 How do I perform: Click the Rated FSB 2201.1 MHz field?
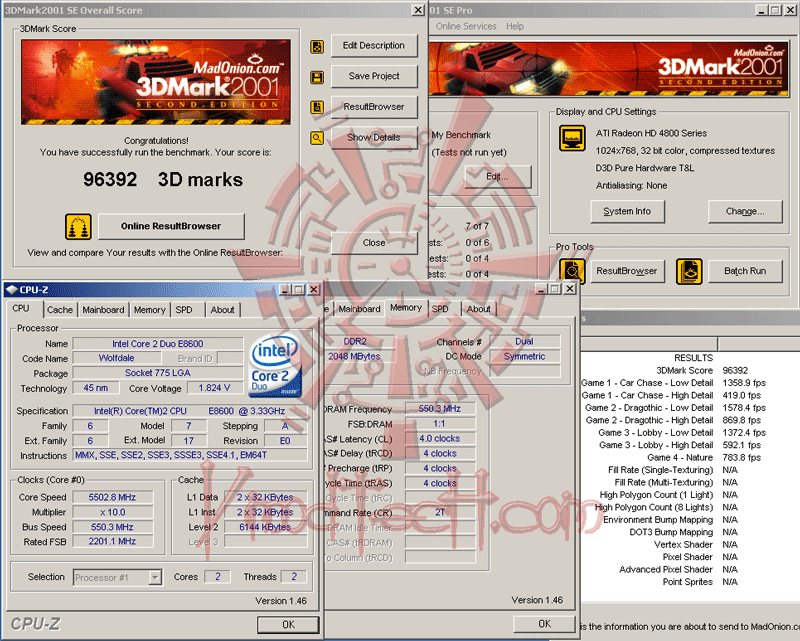(x=112, y=541)
